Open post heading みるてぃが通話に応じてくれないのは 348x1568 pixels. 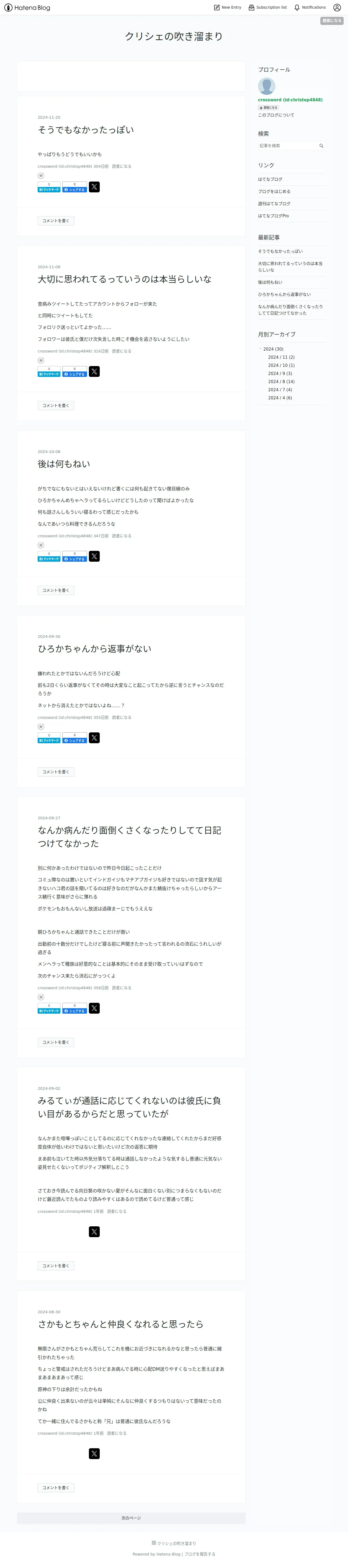click(130, 1107)
